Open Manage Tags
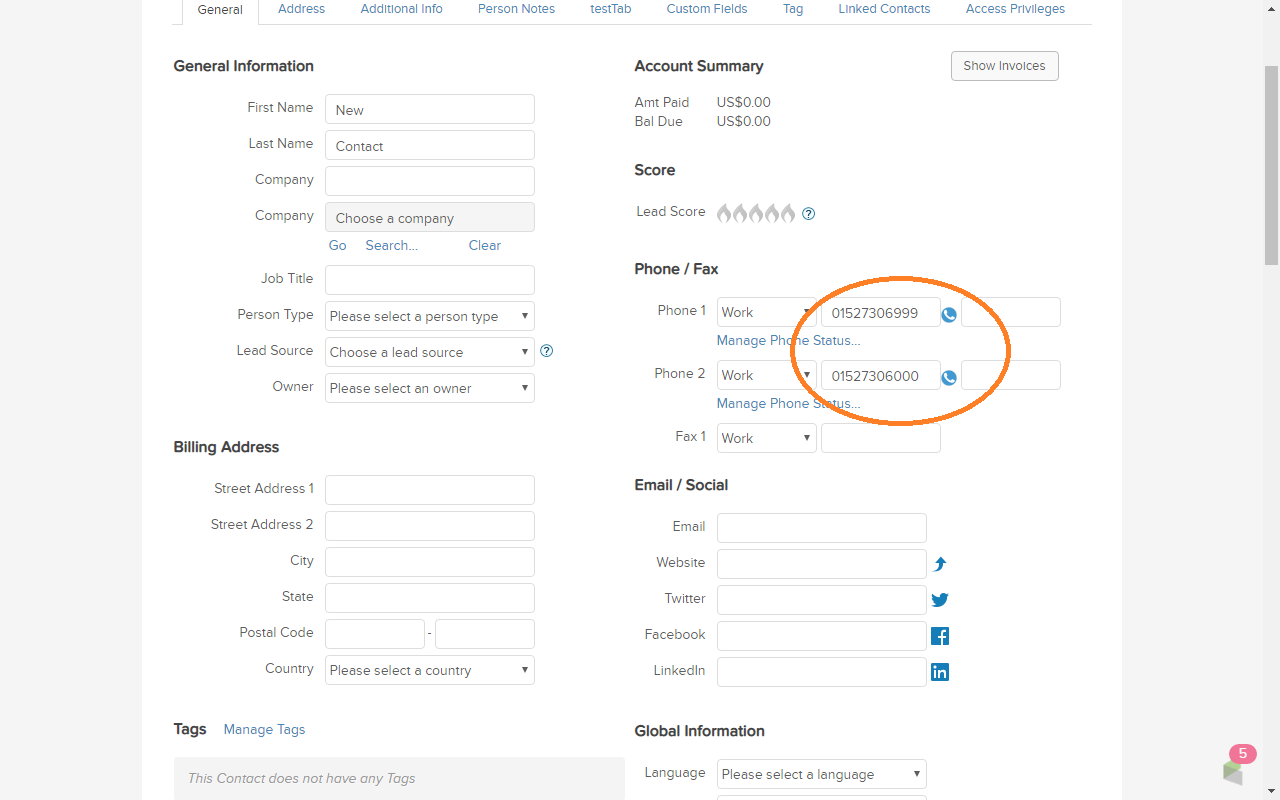This screenshot has height=800, width=1280. (264, 729)
